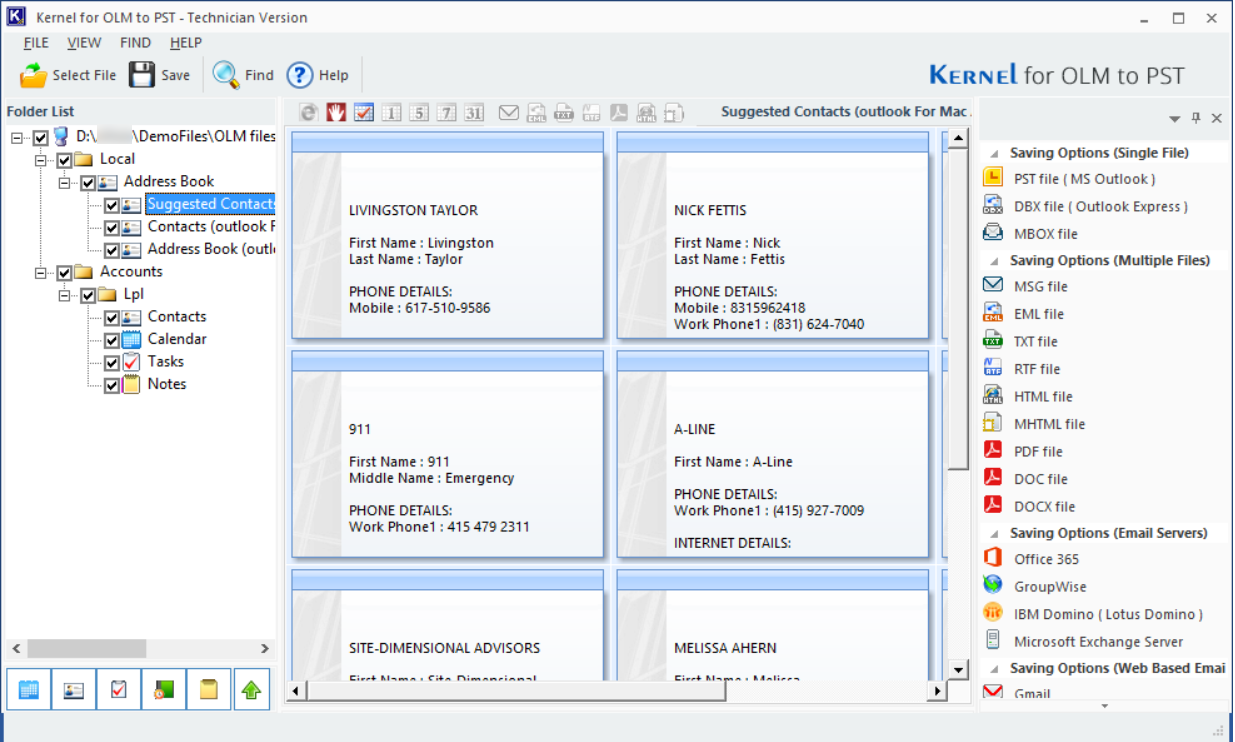The height and width of the screenshot is (742, 1235).
Task: Open the VIEW menu
Action: (84, 43)
